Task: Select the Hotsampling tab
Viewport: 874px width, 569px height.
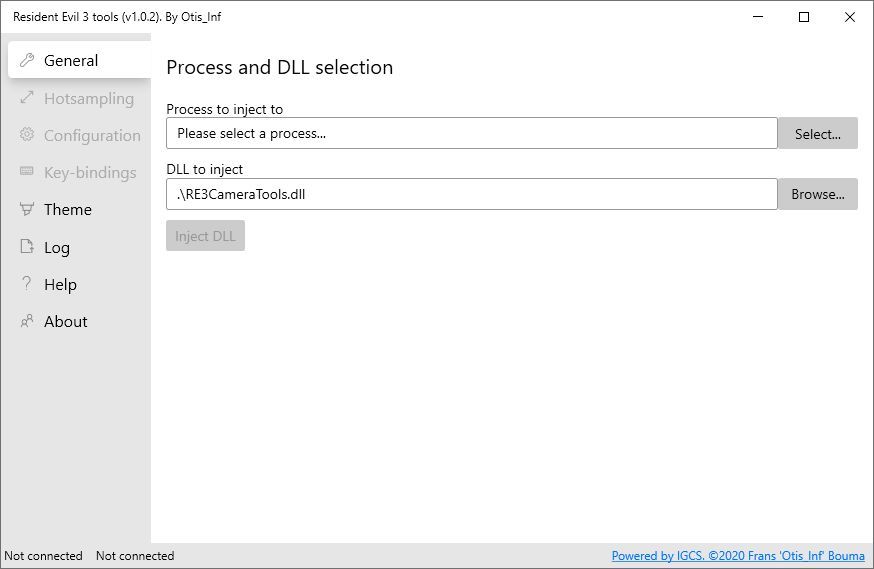Action: tap(88, 98)
